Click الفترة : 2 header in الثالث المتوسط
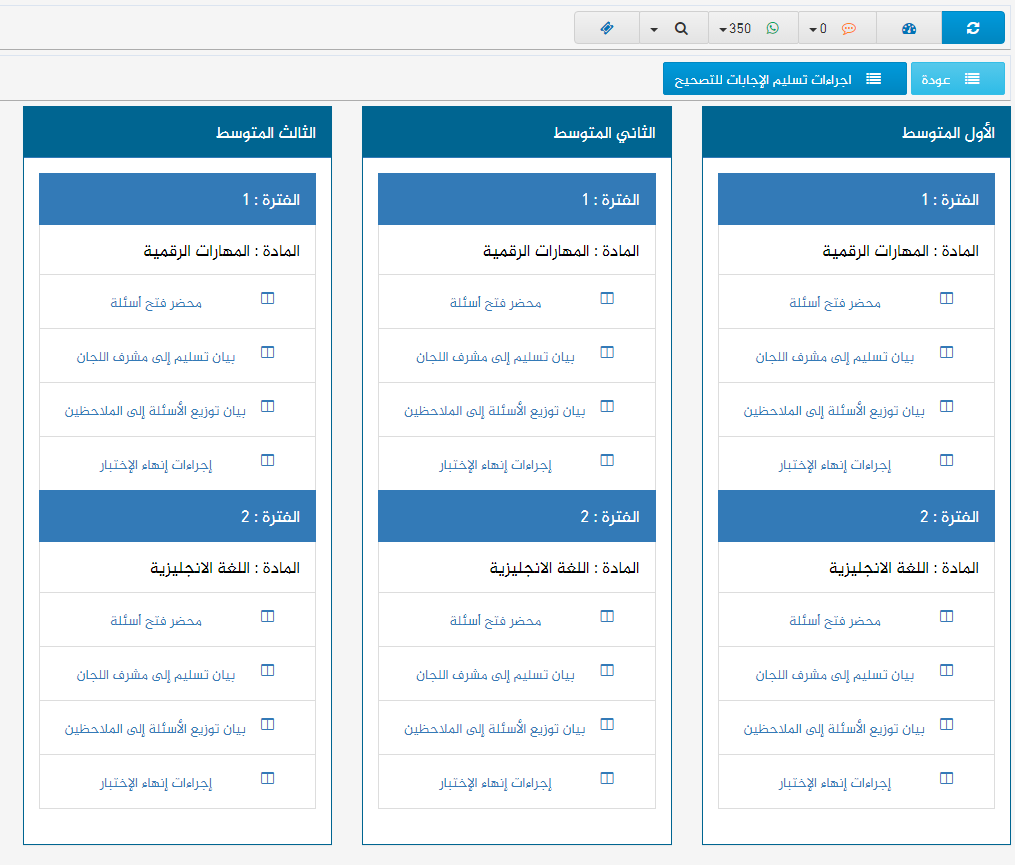The height and width of the screenshot is (865, 1015). tap(177, 517)
